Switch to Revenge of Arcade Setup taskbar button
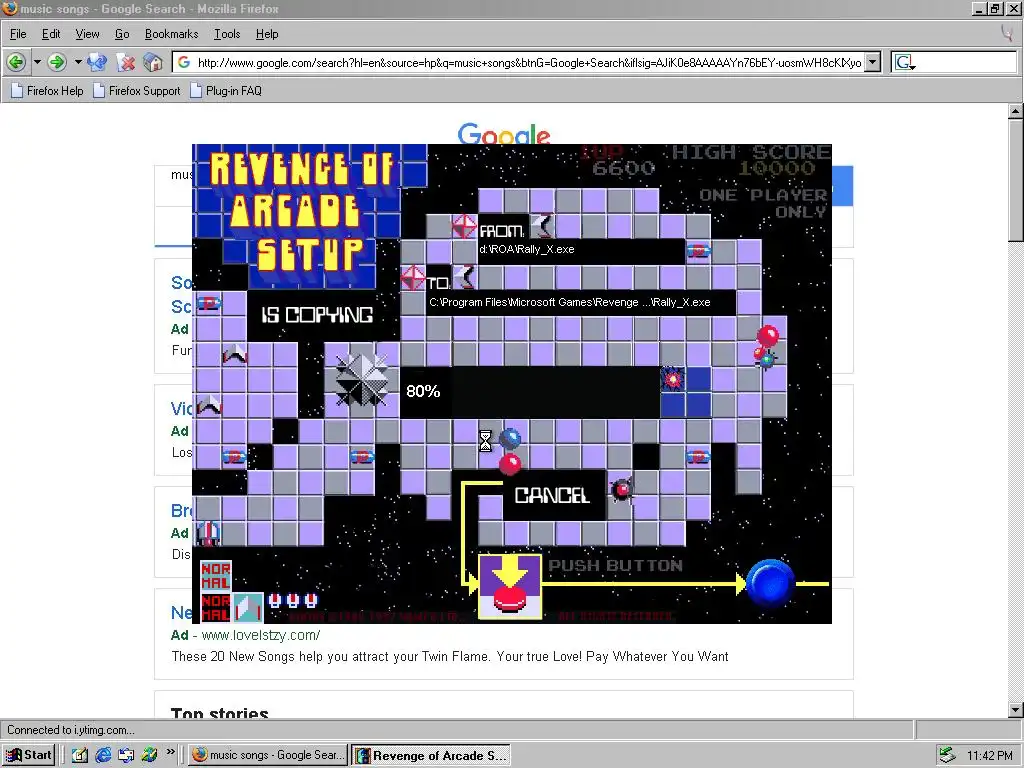Image resolution: width=1024 pixels, height=768 pixels. click(x=431, y=756)
